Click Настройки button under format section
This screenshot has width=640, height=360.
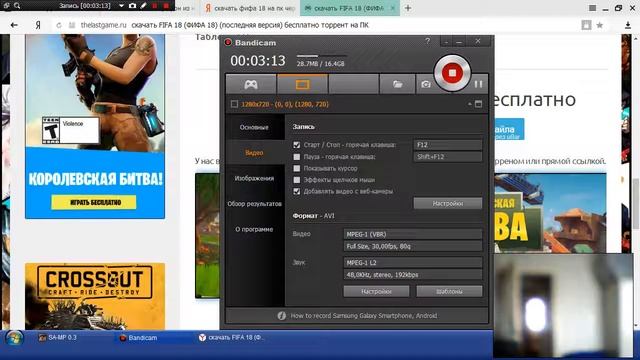click(376, 291)
